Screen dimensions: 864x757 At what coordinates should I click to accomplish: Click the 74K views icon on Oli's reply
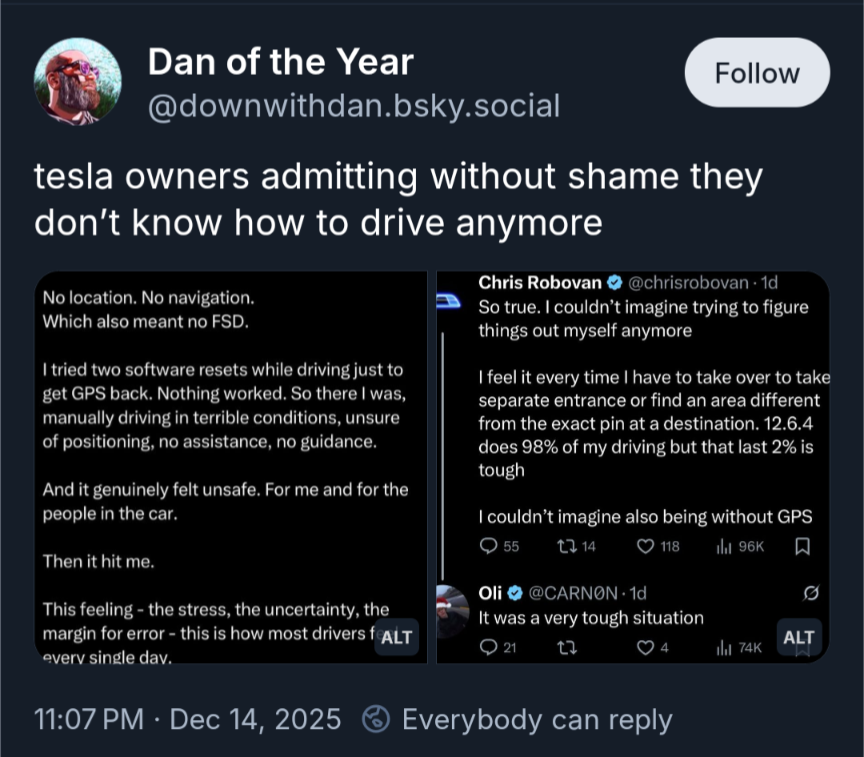pos(723,648)
